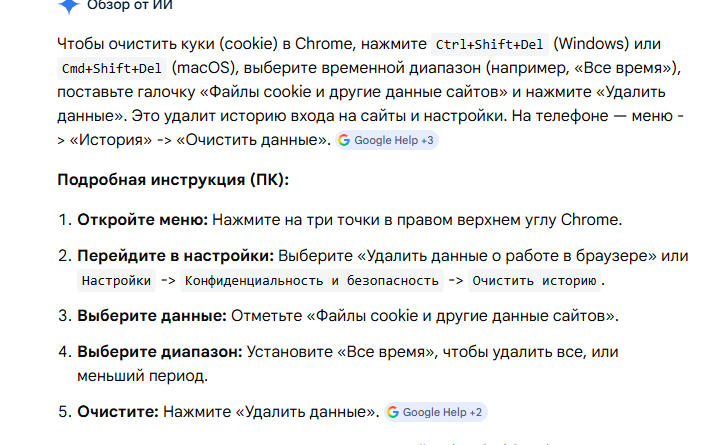Click the bold Выберите данные step label
This screenshot has width=717, height=445.
coord(152,316)
